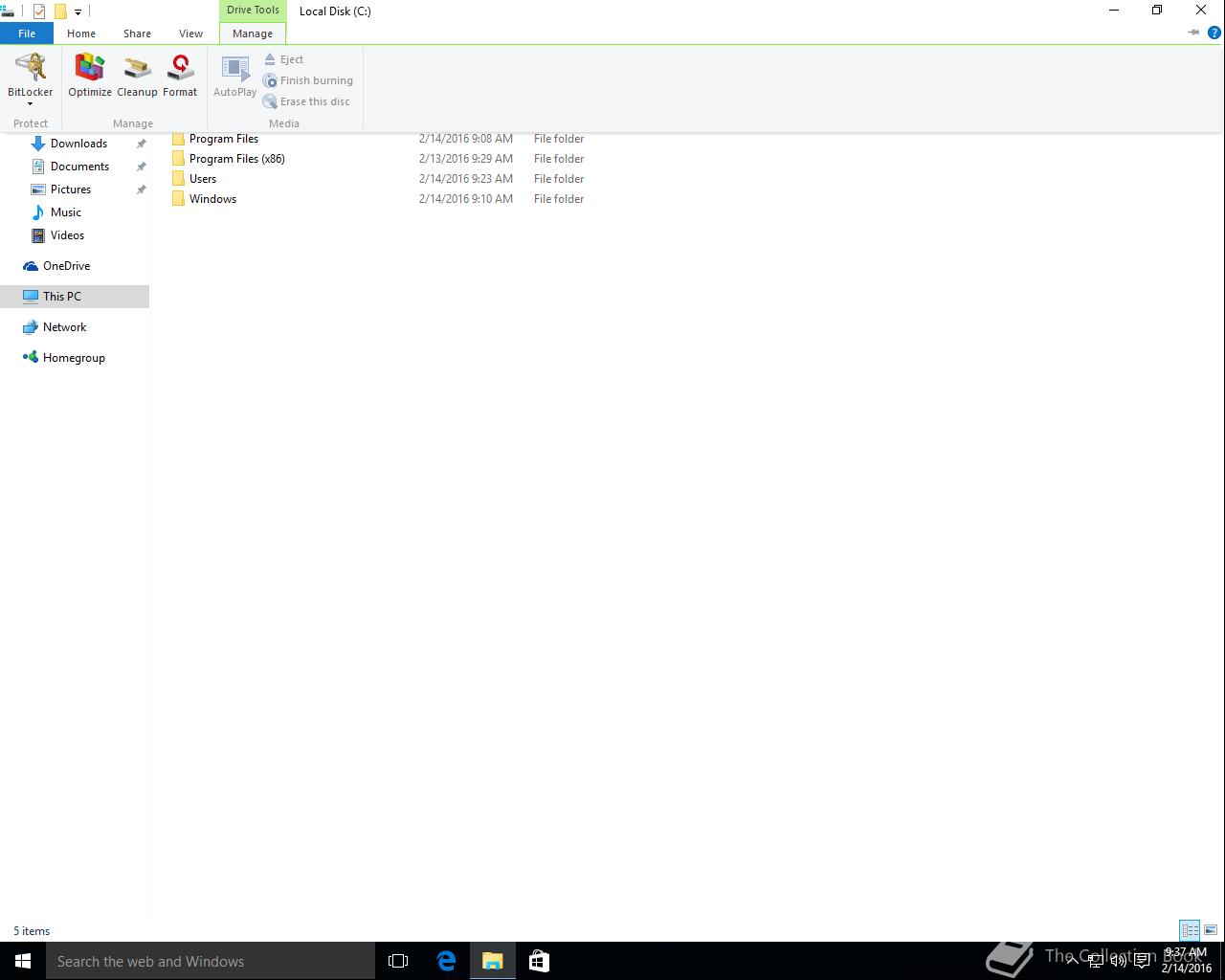
Task: Click the 2/14/2016 9:10 AM date cell
Action: tap(466, 199)
